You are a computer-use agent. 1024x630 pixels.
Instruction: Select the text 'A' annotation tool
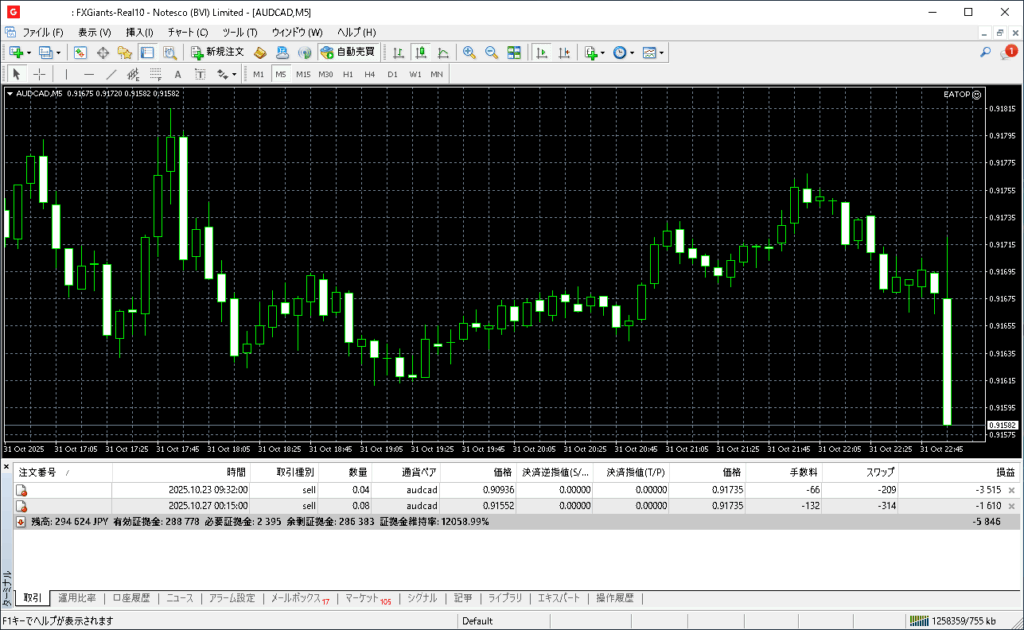tap(178, 74)
